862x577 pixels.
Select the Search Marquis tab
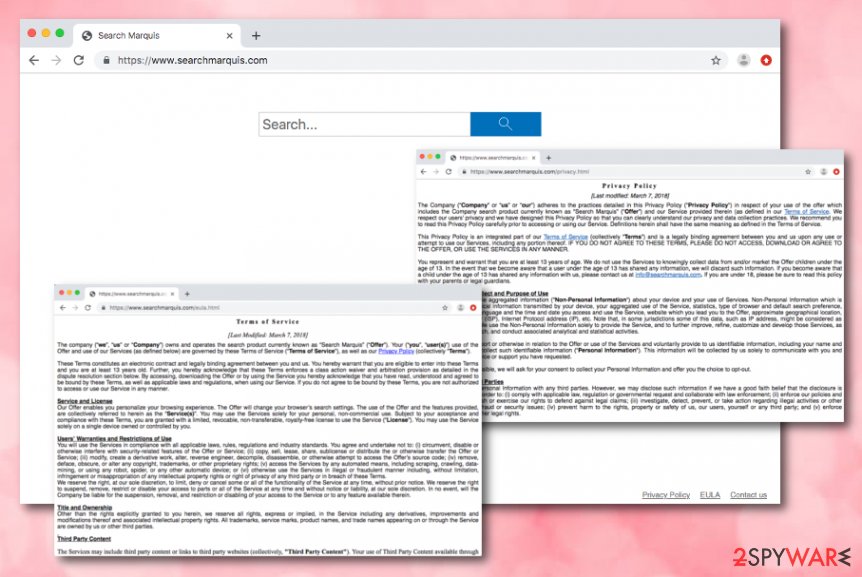pos(157,36)
